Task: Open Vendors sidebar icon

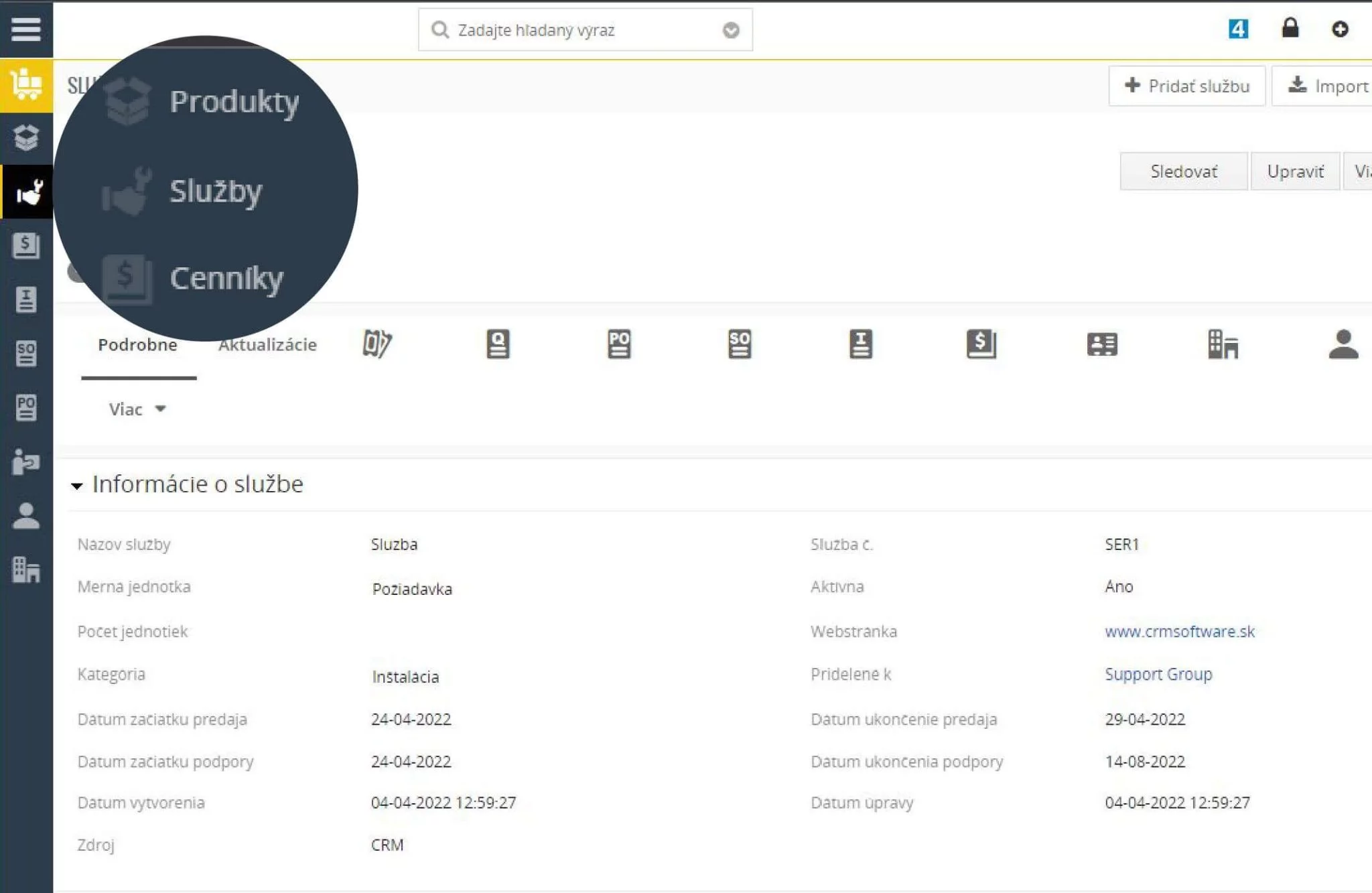Action: pyautogui.click(x=26, y=462)
